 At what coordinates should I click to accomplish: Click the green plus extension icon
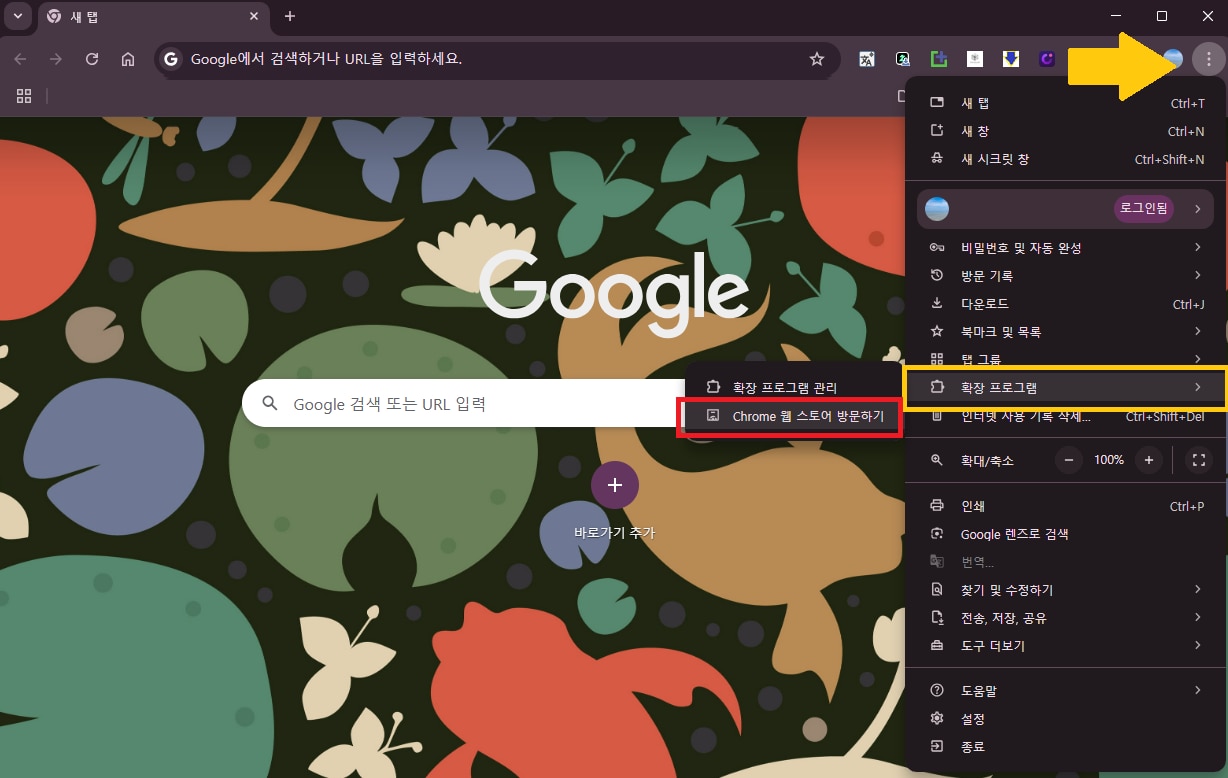[x=939, y=59]
